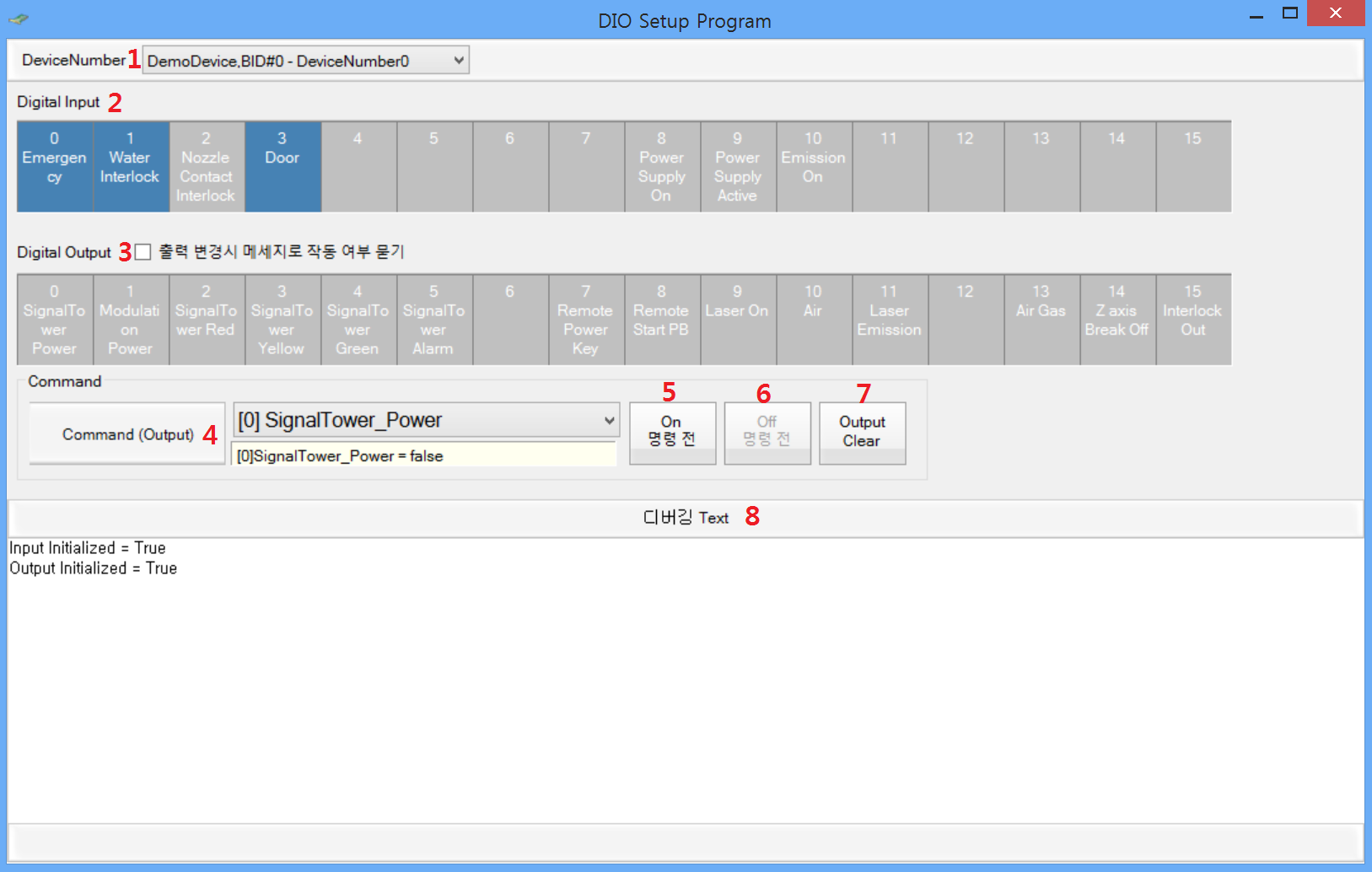Expand the SignalTower_Power command dropdown
Image resolution: width=1372 pixels, height=872 pixels.
tap(608, 420)
